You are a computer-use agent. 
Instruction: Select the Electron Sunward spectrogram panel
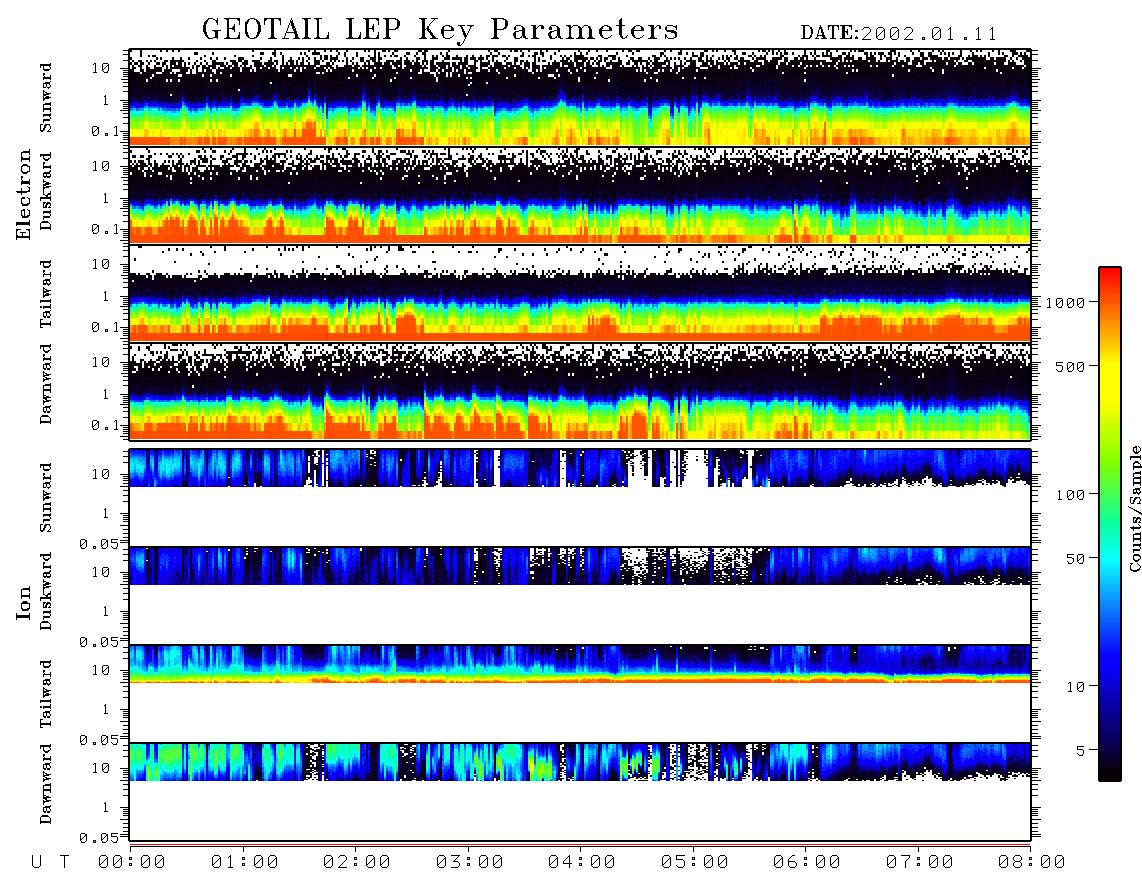pyautogui.click(x=580, y=98)
